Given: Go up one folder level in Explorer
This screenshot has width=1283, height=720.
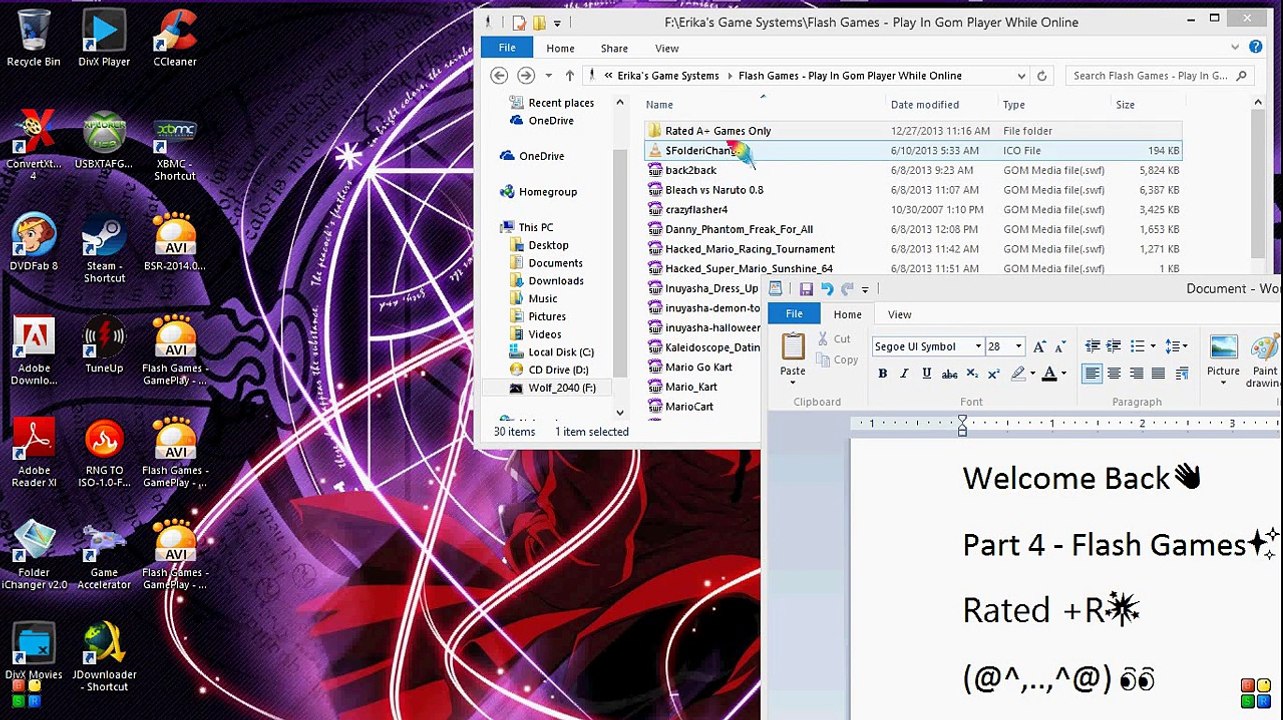Looking at the screenshot, I should 570,76.
